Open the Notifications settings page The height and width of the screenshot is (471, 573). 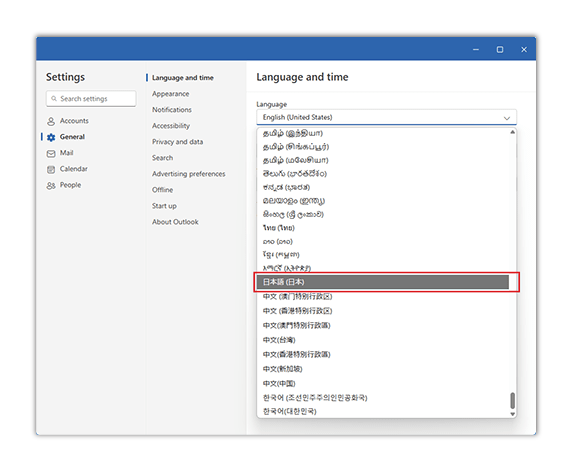tap(172, 110)
